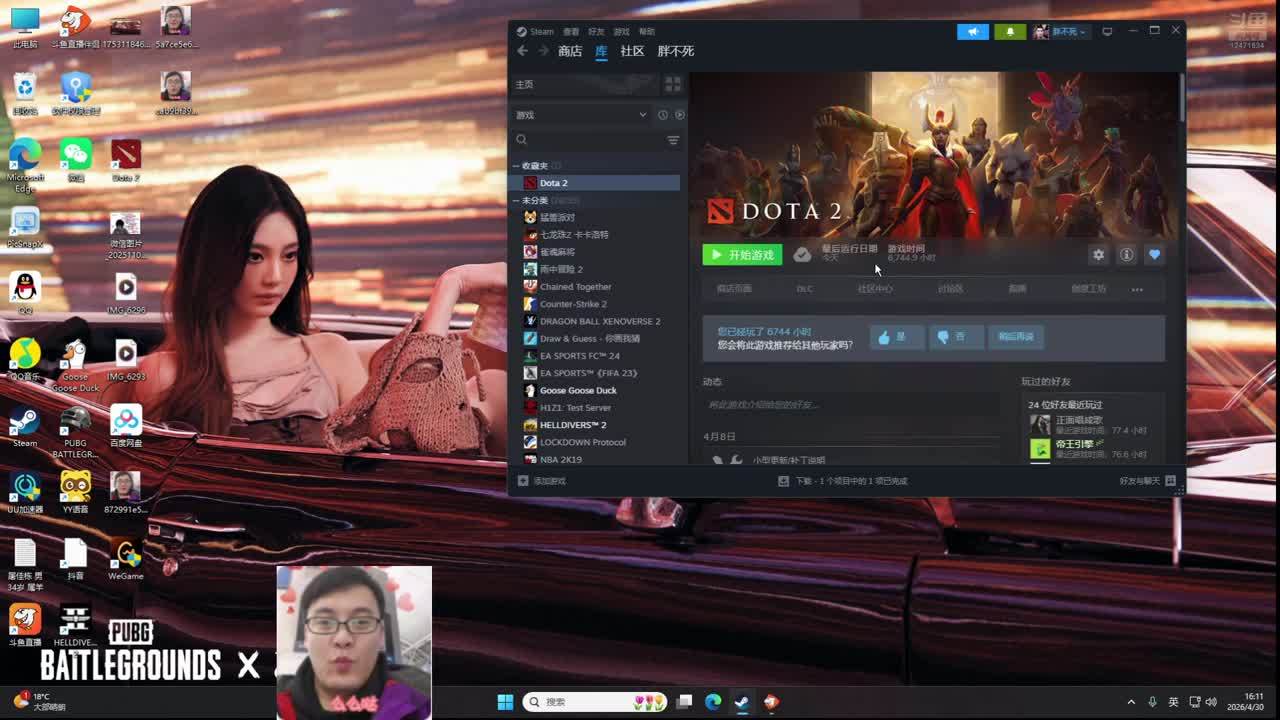Expand the 胖不死 account dropdown

point(1062,32)
